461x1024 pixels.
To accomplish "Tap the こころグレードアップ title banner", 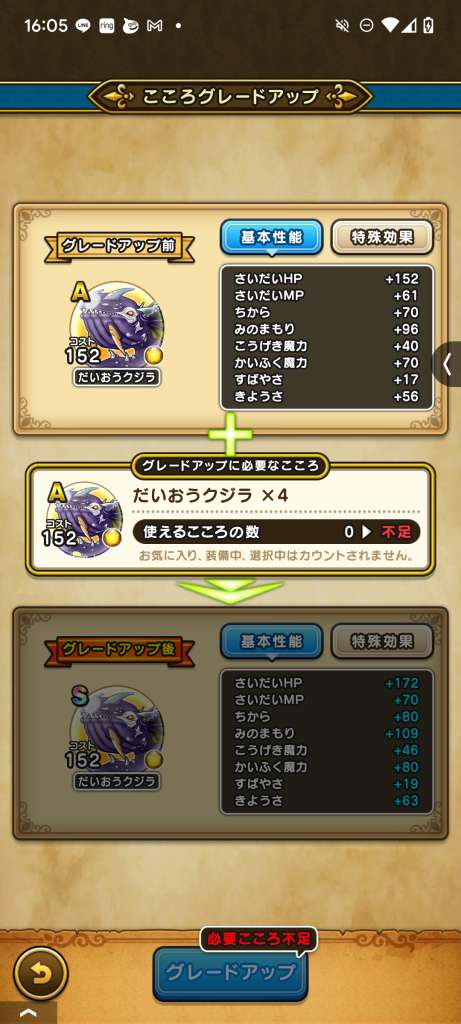I will 230,97.
